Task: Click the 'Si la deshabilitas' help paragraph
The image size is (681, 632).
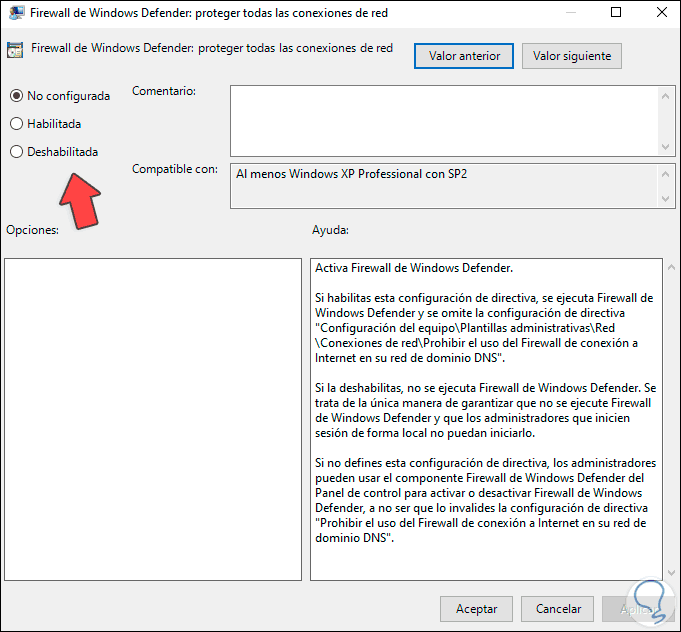Action: pos(486,410)
